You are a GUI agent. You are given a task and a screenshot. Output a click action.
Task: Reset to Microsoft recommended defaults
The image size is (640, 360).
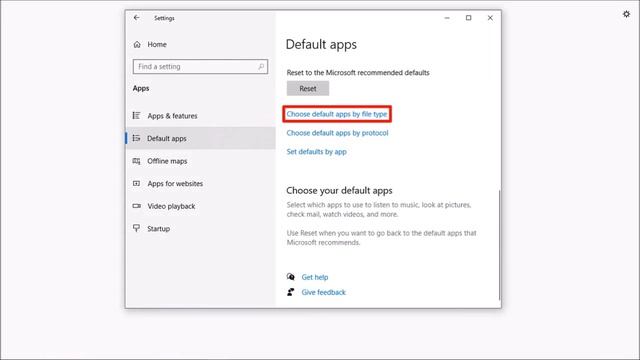coord(308,89)
